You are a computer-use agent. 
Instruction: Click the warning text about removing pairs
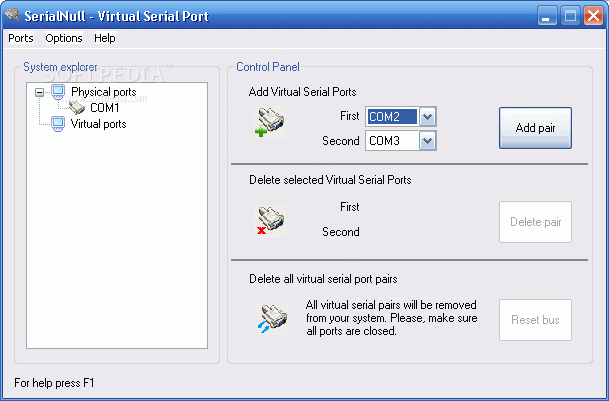(392, 318)
